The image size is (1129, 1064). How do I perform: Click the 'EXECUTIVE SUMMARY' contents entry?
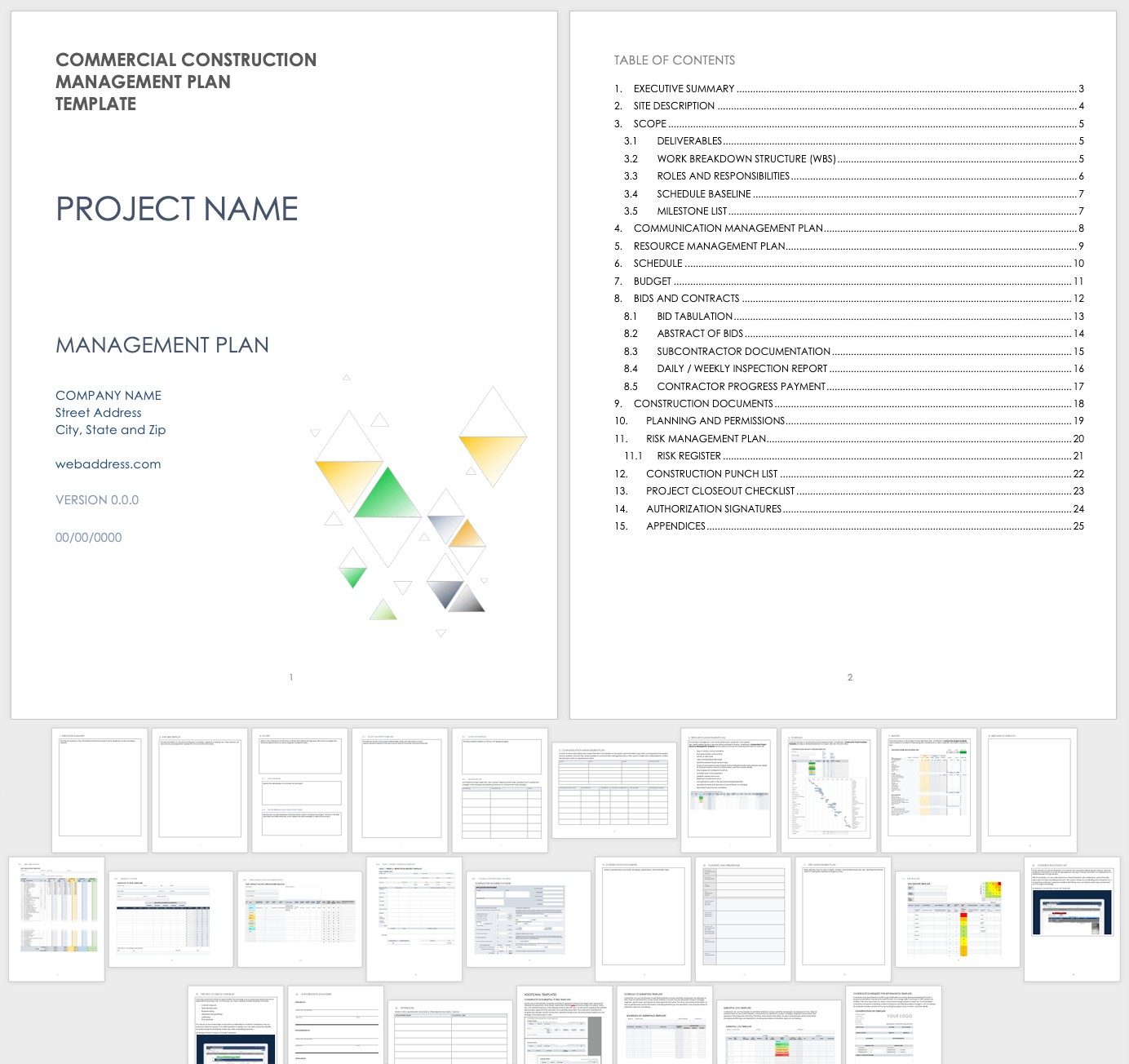pos(849,89)
